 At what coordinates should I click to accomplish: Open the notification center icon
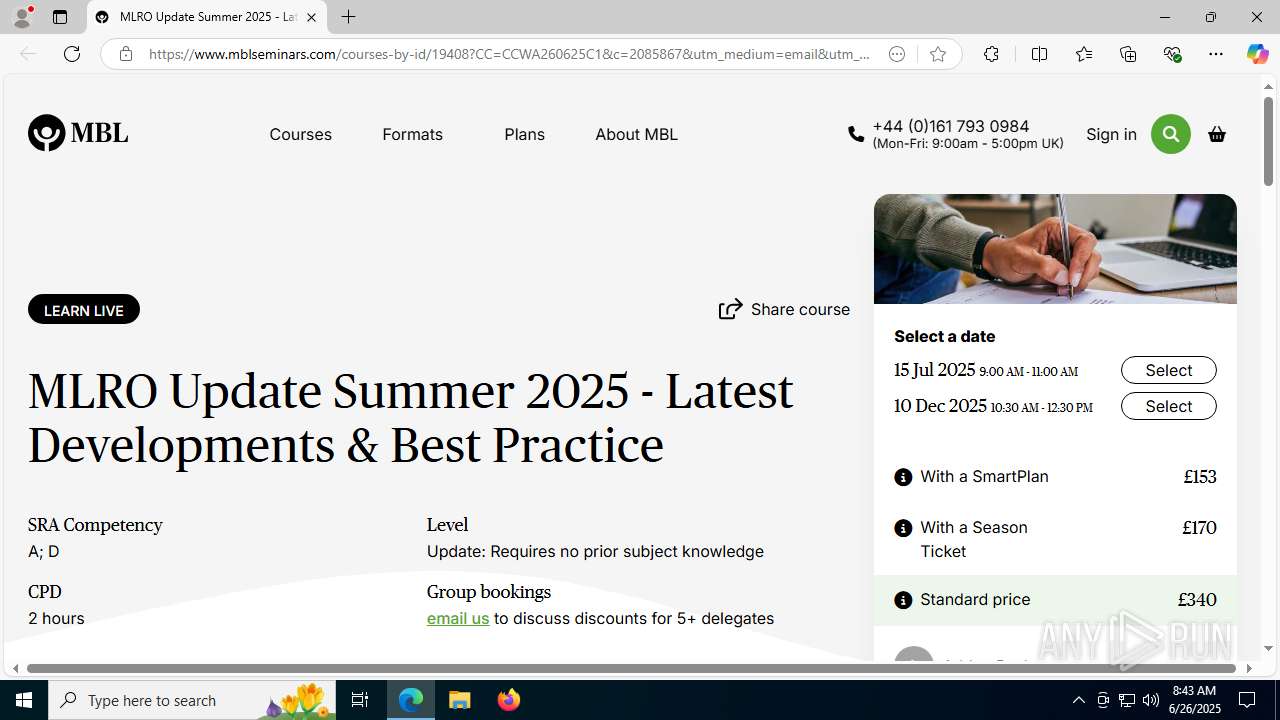(1247, 700)
